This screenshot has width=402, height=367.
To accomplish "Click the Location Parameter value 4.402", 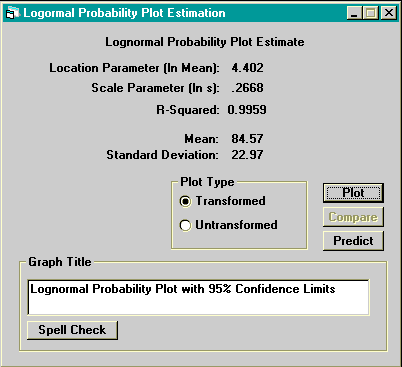I will tap(247, 68).
